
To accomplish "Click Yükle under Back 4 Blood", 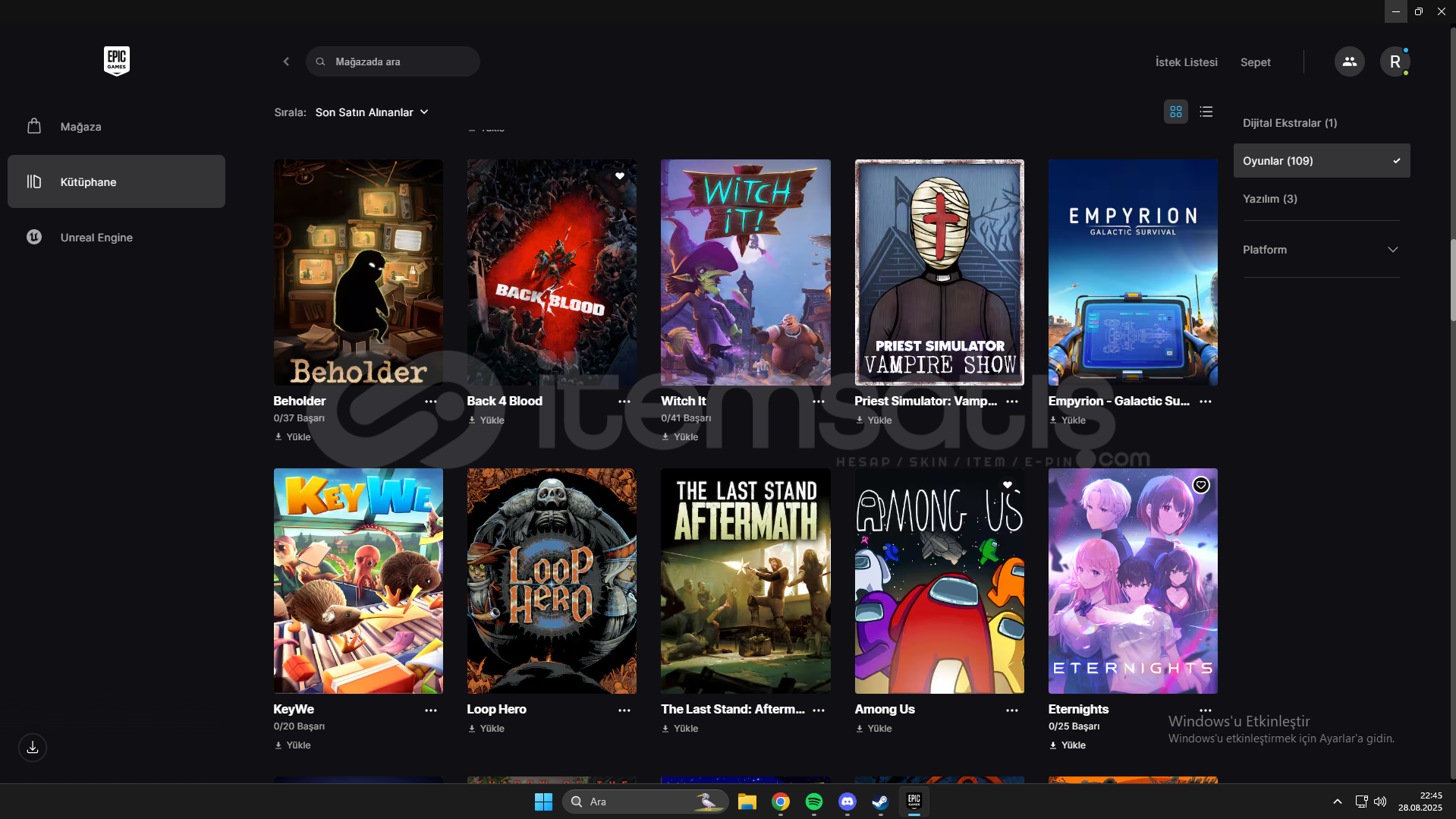I will [486, 421].
